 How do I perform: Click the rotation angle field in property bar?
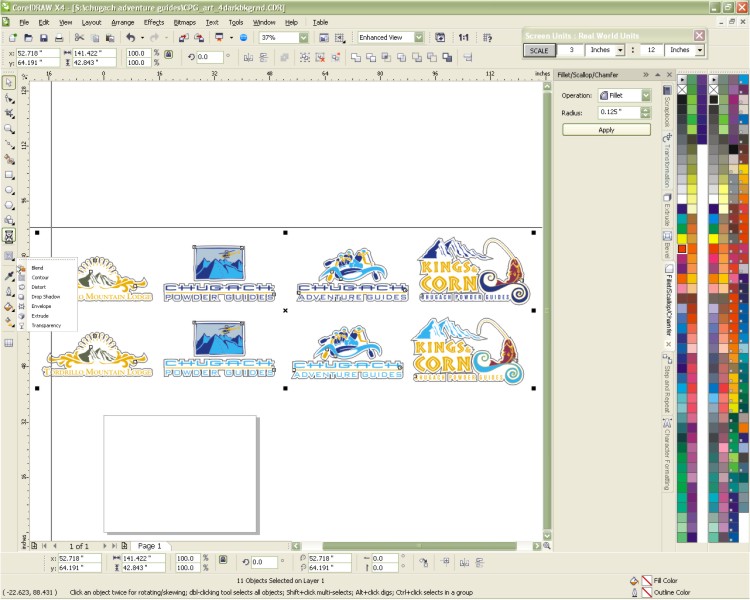tap(210, 57)
